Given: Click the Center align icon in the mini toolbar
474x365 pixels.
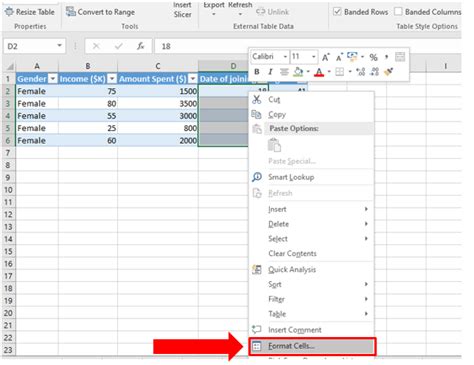Looking at the screenshot, I should tap(284, 71).
